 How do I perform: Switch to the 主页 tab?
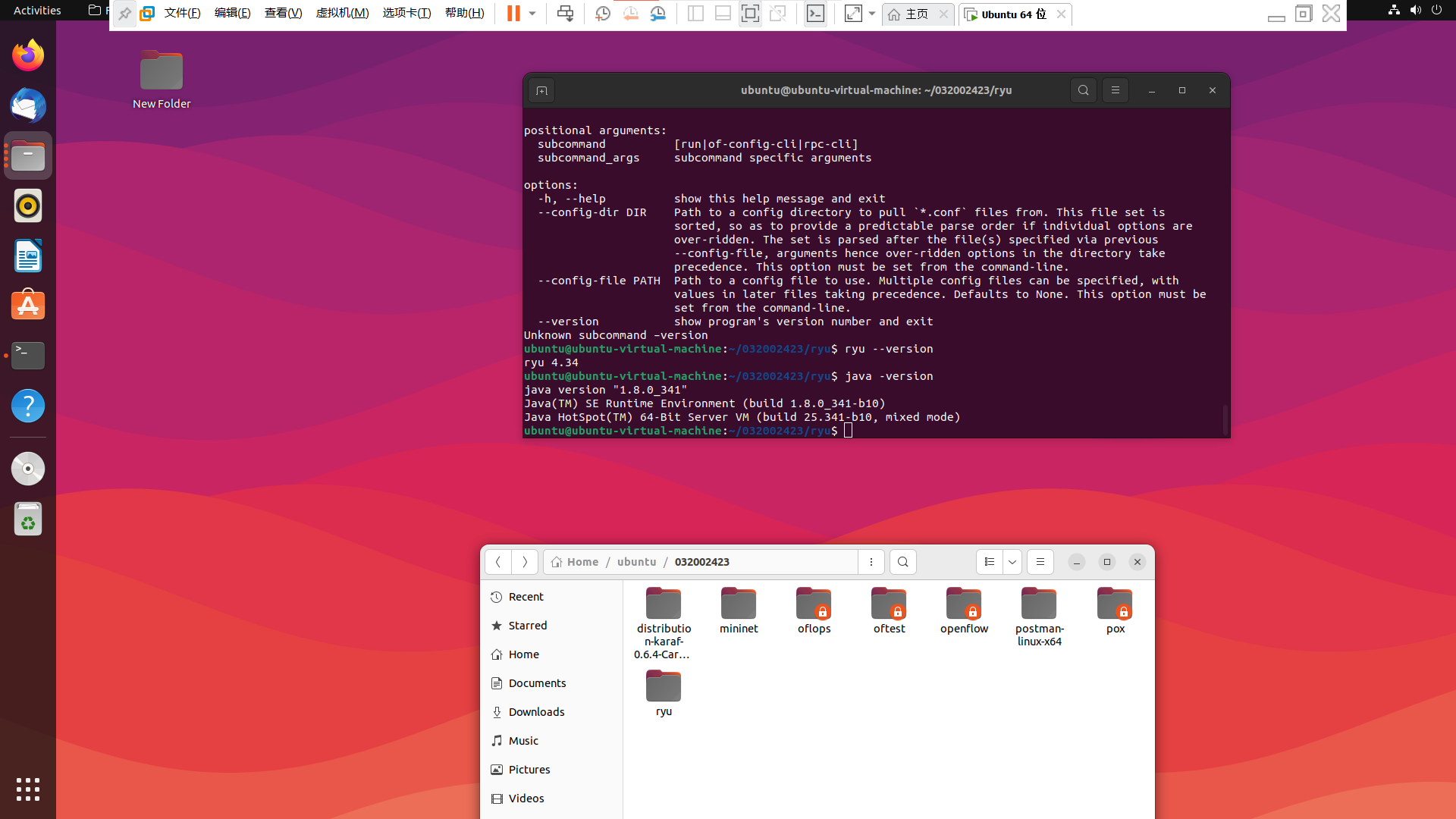(916, 14)
